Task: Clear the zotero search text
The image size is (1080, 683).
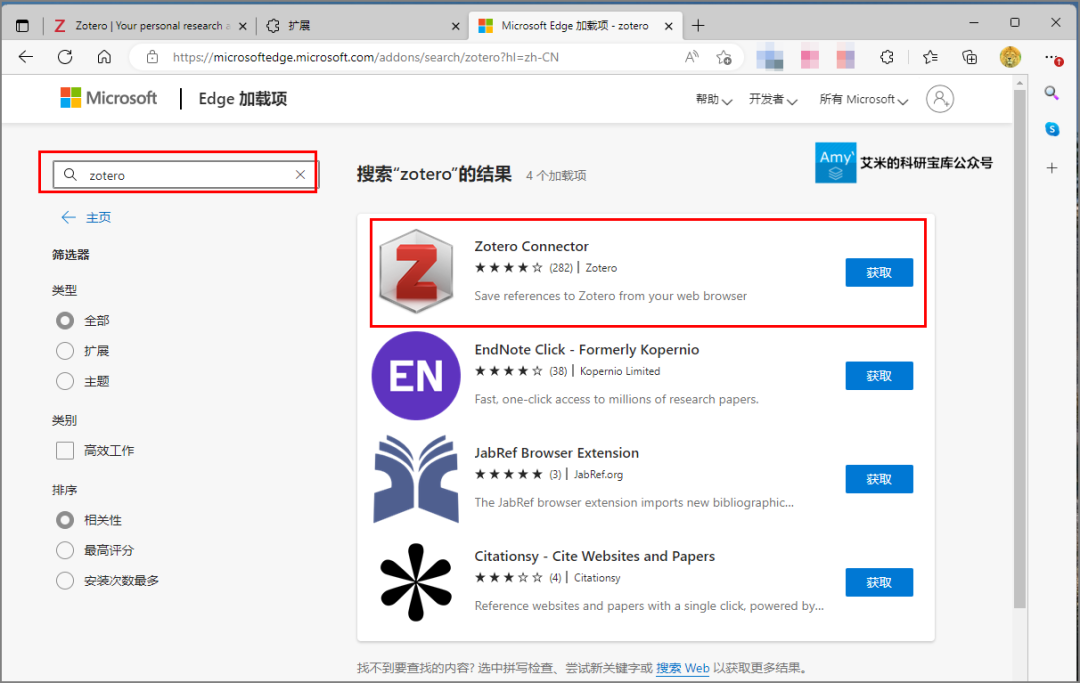Action: 300,175
